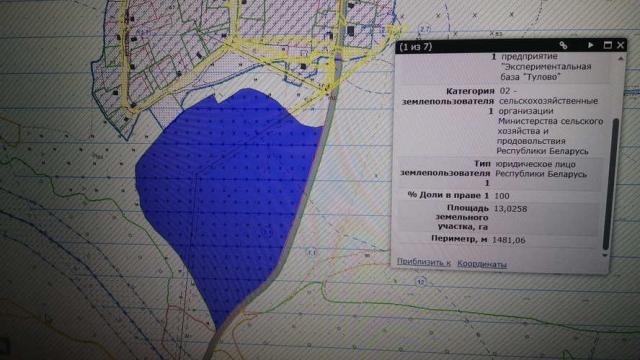Click the 'Категория землепользователя 1' row text
The width and height of the screenshot is (640, 360).
448,101
